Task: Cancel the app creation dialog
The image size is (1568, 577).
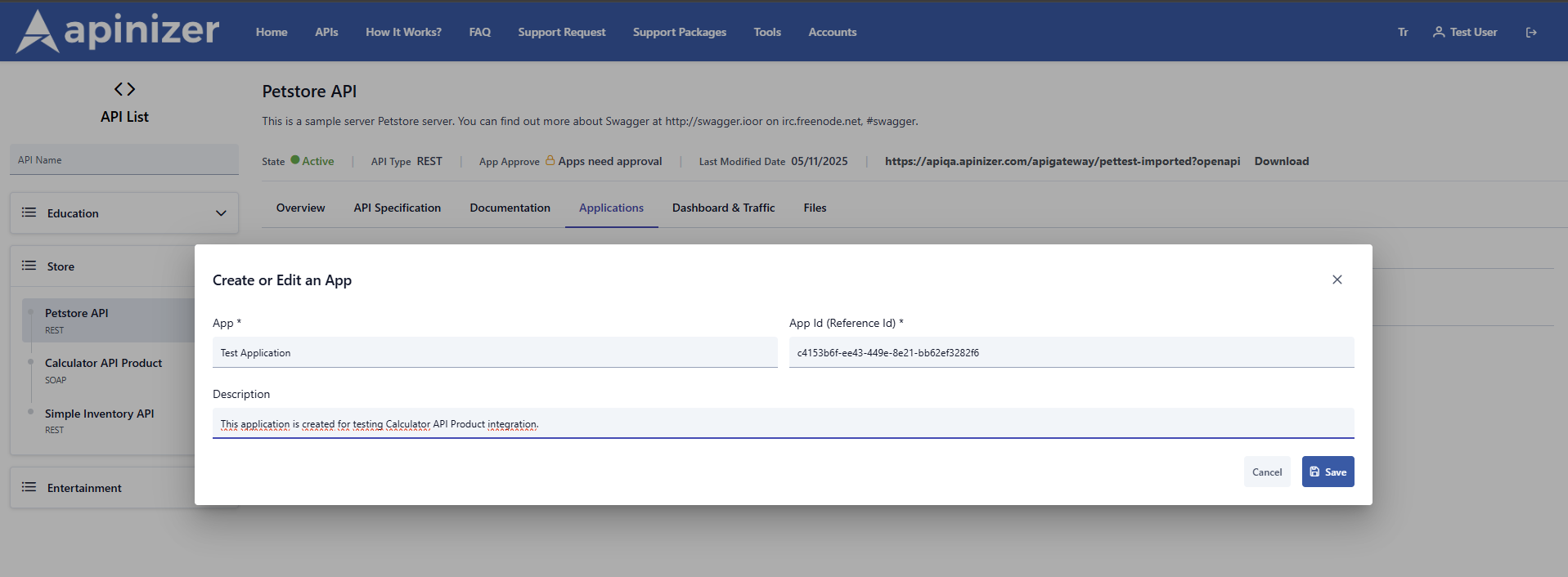Action: point(1266,472)
